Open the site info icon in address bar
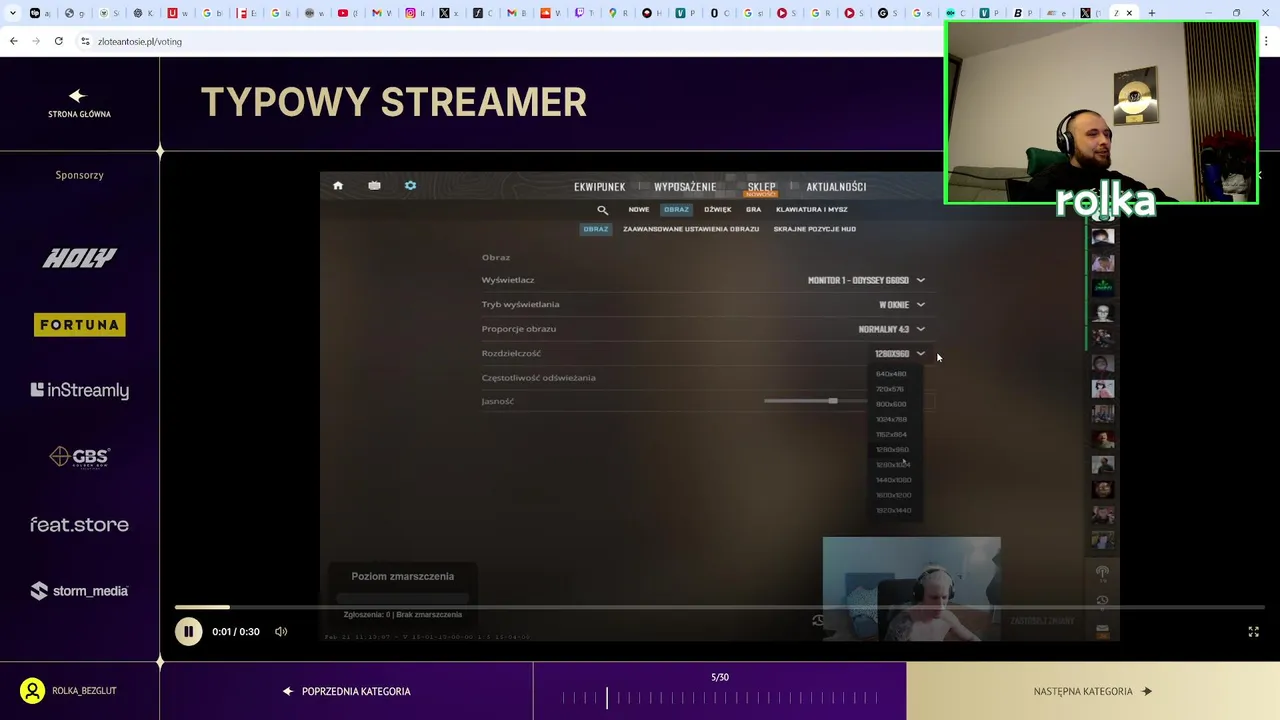Screen dimensions: 1280x720 coord(85,41)
